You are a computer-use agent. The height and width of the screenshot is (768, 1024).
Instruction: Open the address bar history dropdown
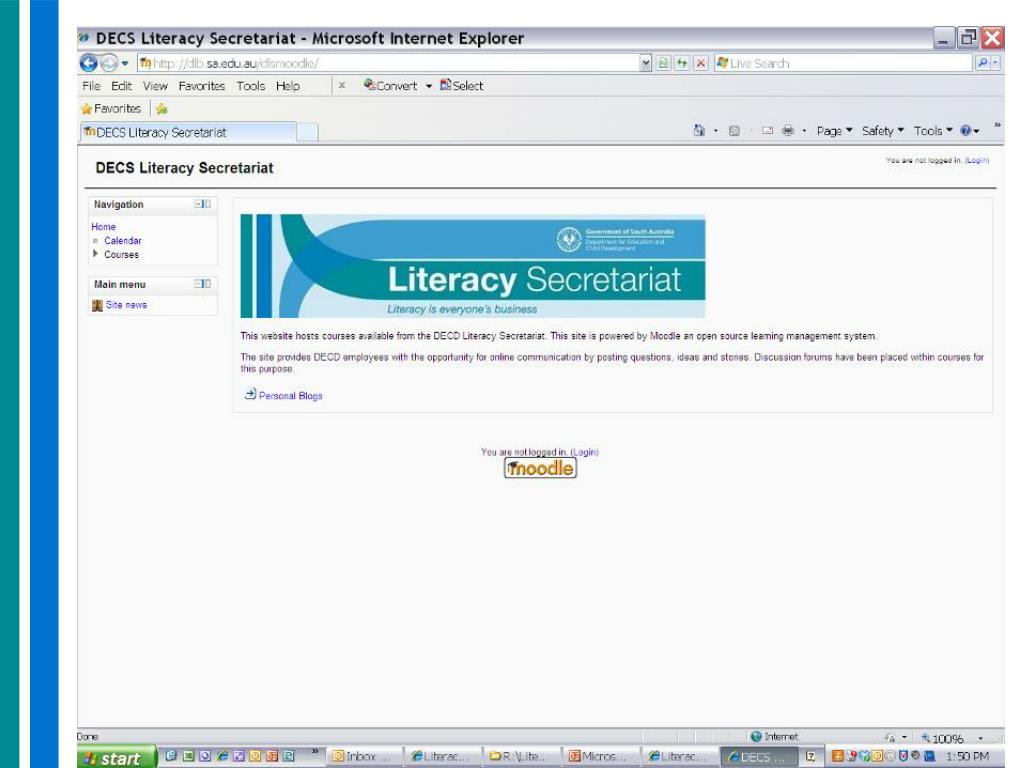(646, 63)
